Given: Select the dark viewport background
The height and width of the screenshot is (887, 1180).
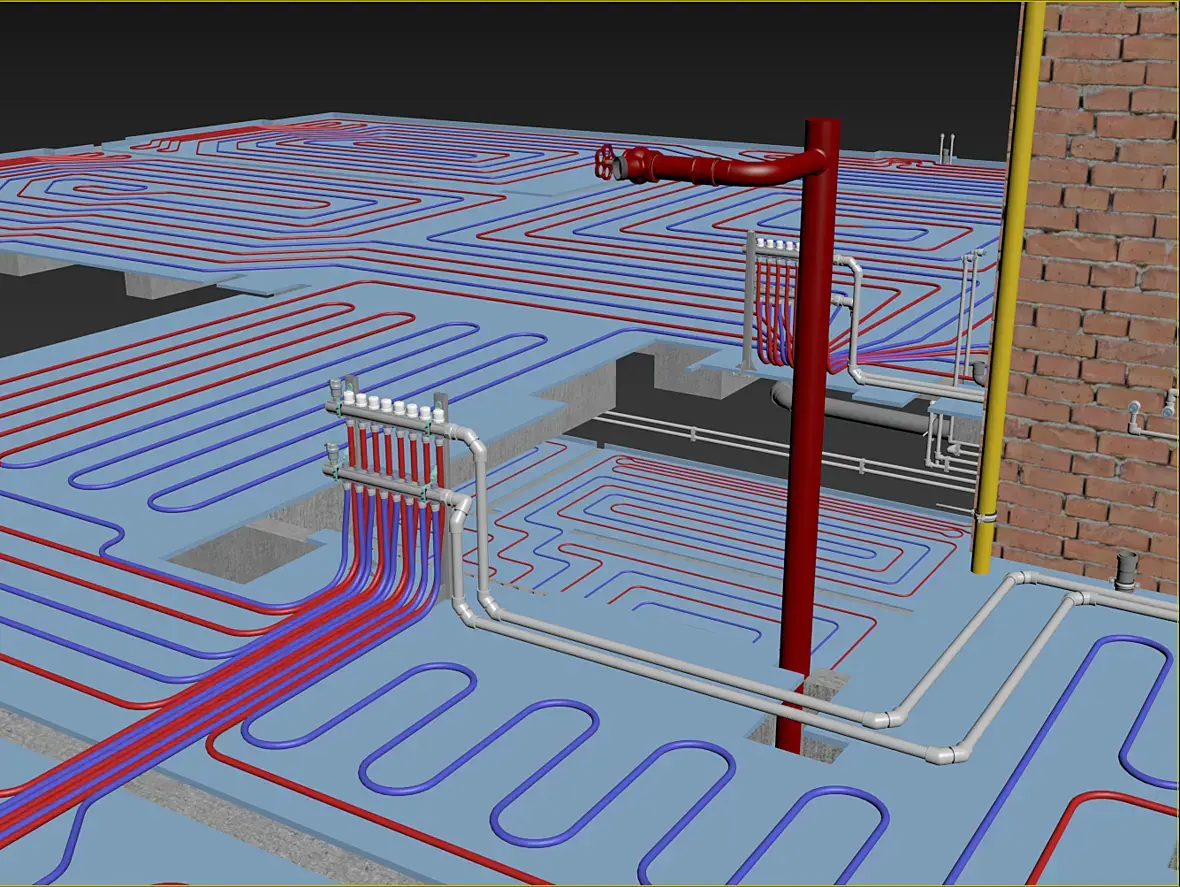Looking at the screenshot, I should click(x=504, y=60).
